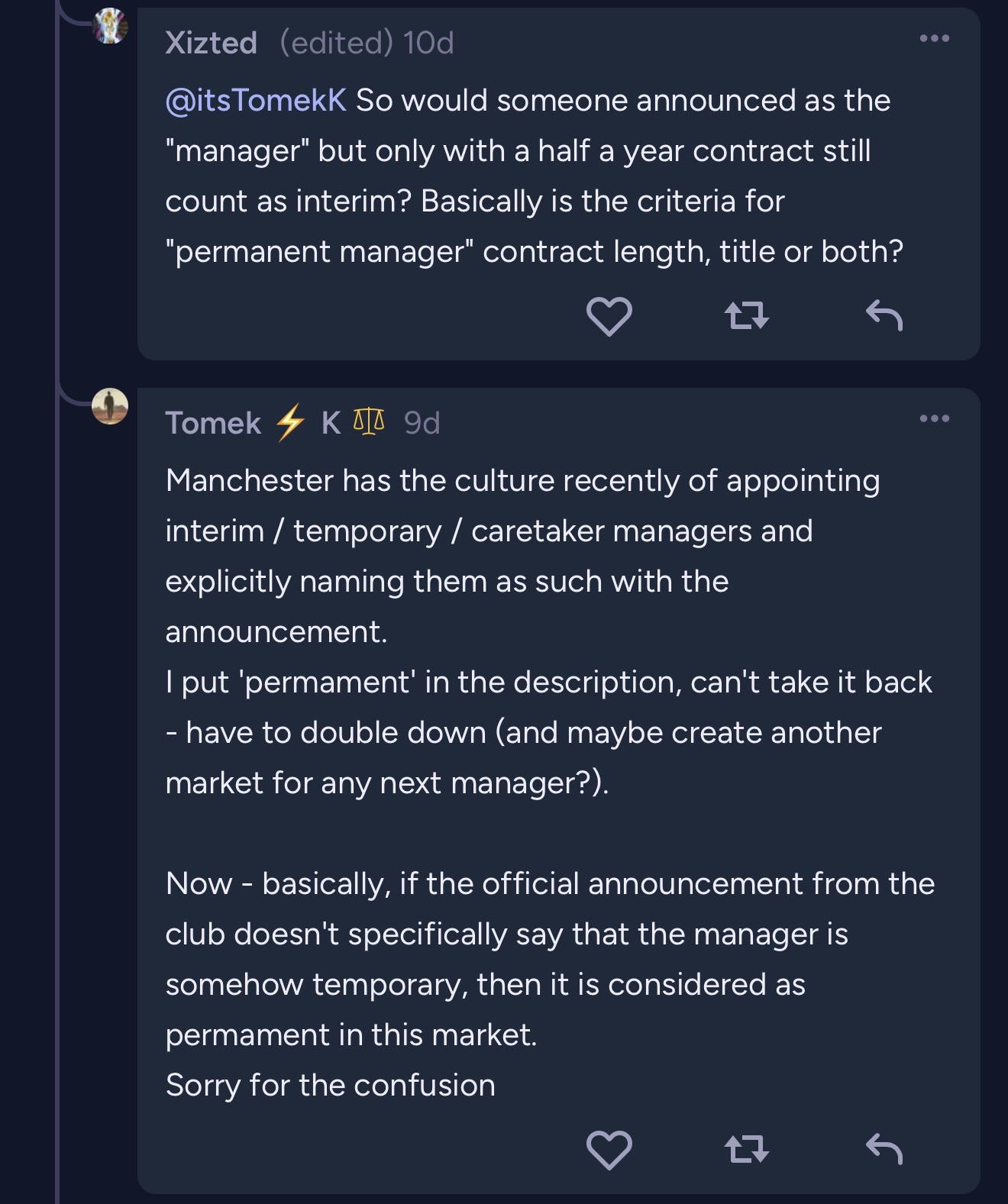This screenshot has width=1008, height=1204.
Task: Click Tomek's profile avatar
Action: [x=110, y=405]
